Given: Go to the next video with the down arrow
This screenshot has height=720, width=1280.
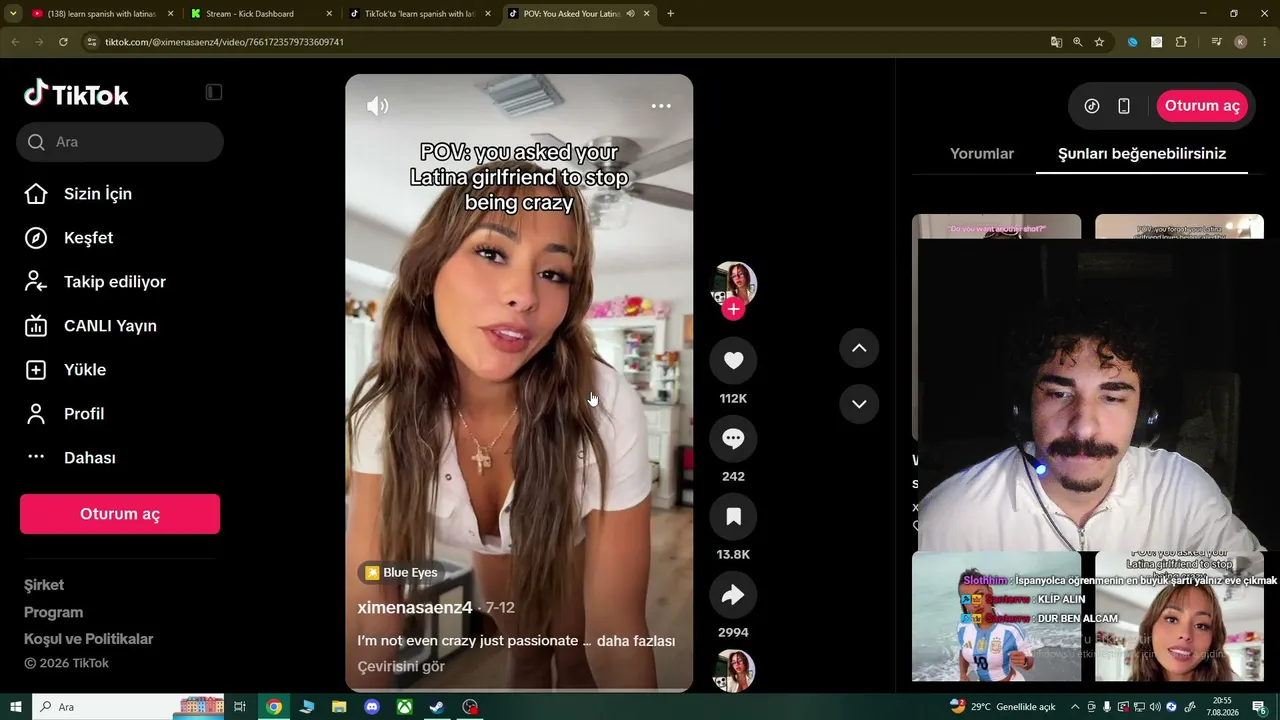Looking at the screenshot, I should (859, 404).
